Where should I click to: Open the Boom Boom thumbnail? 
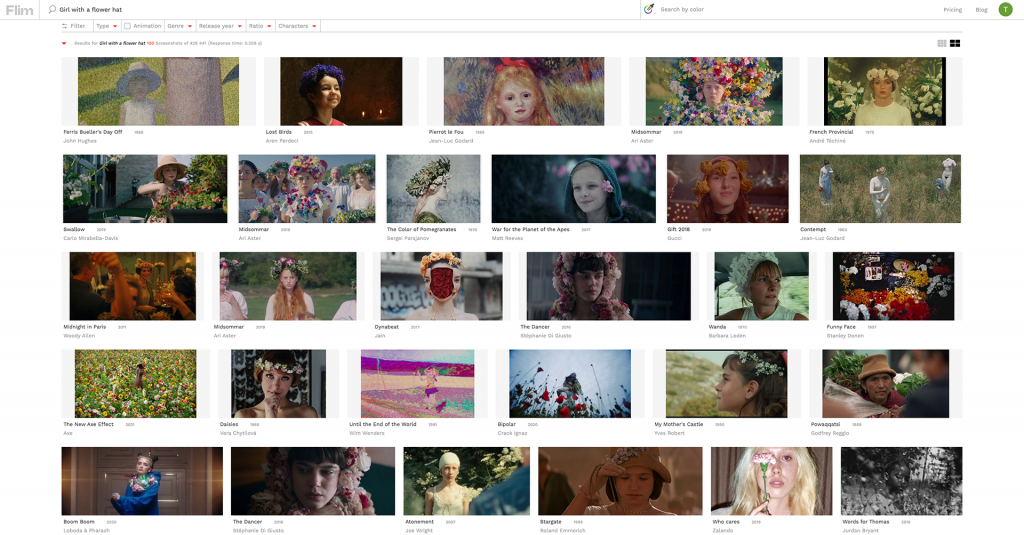(x=142, y=481)
